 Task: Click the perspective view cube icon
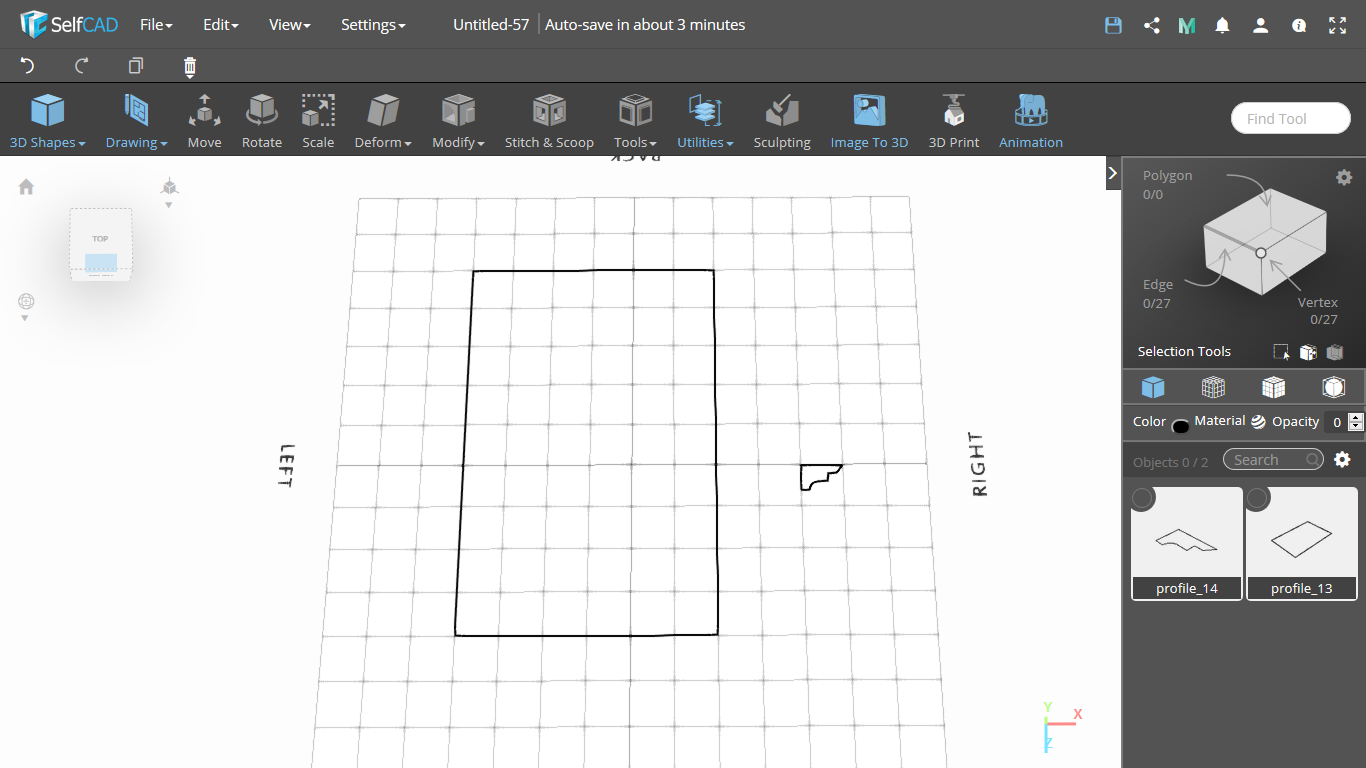(169, 186)
